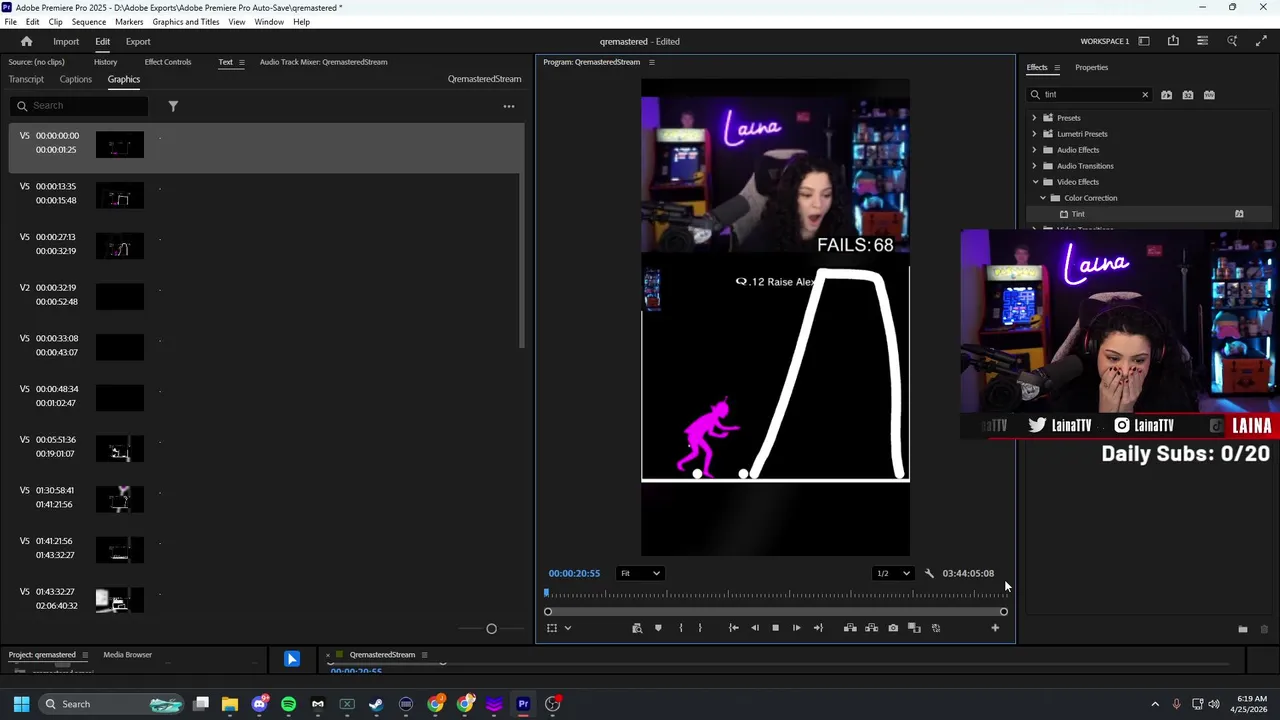Switch to the Captions tab
The height and width of the screenshot is (720, 1280).
[75, 79]
